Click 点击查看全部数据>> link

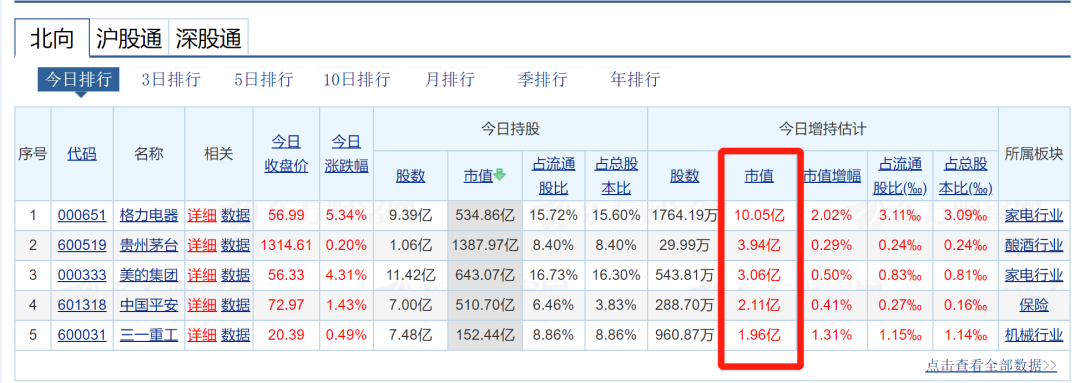[x=991, y=365]
